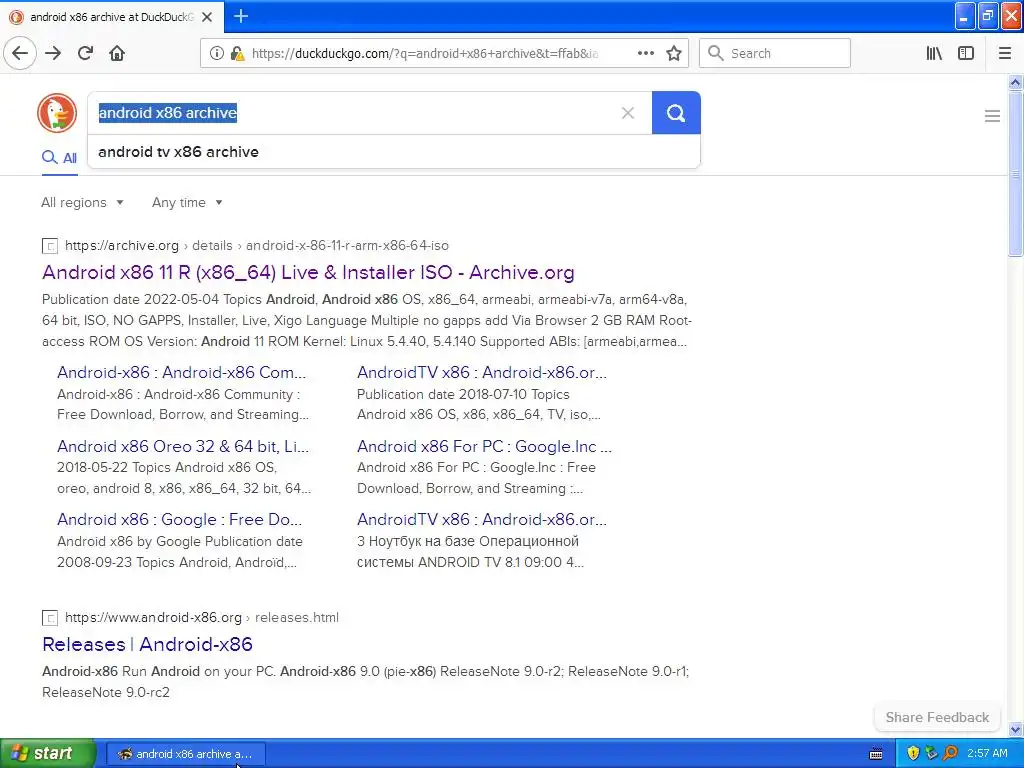Viewport: 1024px width, 768px height.
Task: Click scrollbar up arrow
Action: click(1015, 82)
